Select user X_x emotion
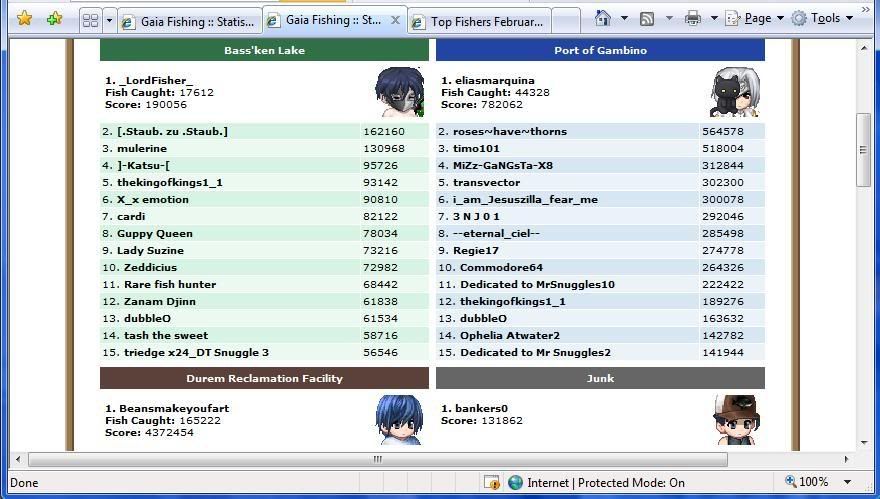880x499 pixels. point(153,199)
